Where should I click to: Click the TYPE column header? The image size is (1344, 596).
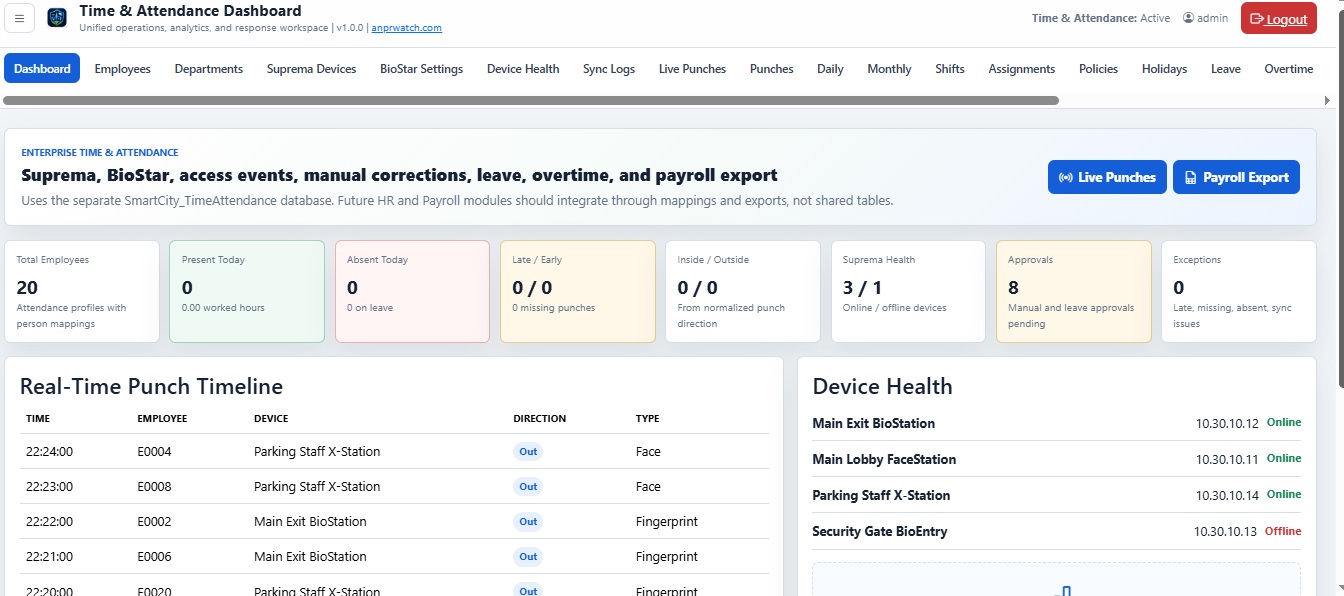tap(647, 419)
